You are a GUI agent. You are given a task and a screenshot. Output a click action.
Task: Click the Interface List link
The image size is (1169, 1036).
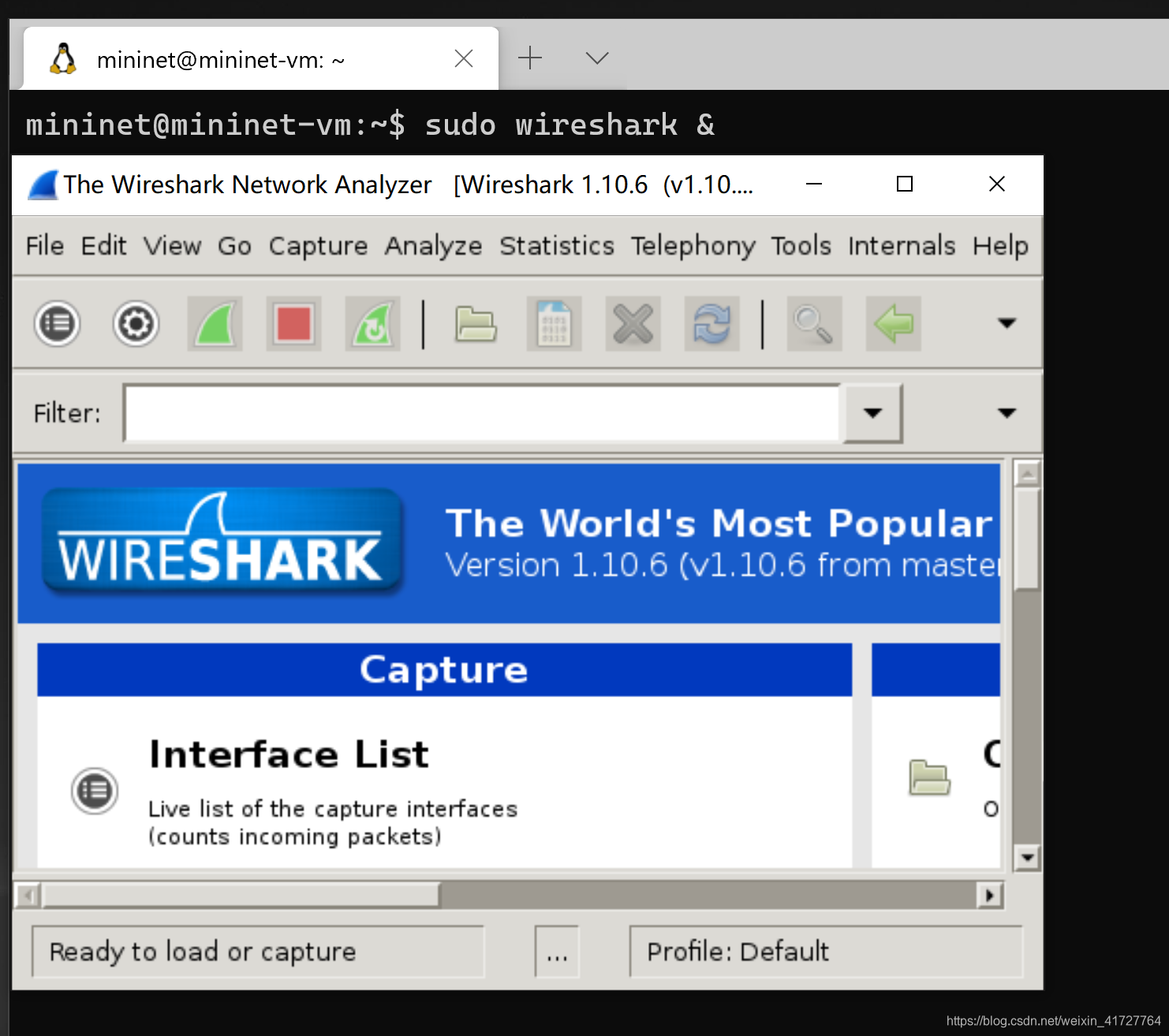(x=289, y=755)
